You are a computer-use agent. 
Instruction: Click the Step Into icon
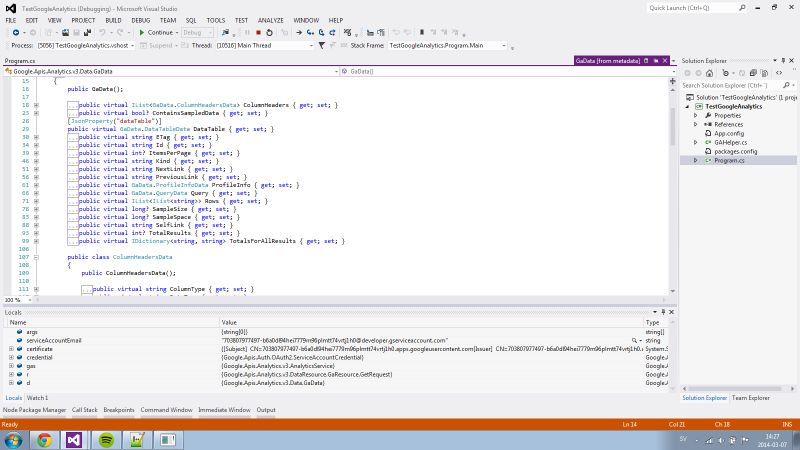[x=310, y=33]
